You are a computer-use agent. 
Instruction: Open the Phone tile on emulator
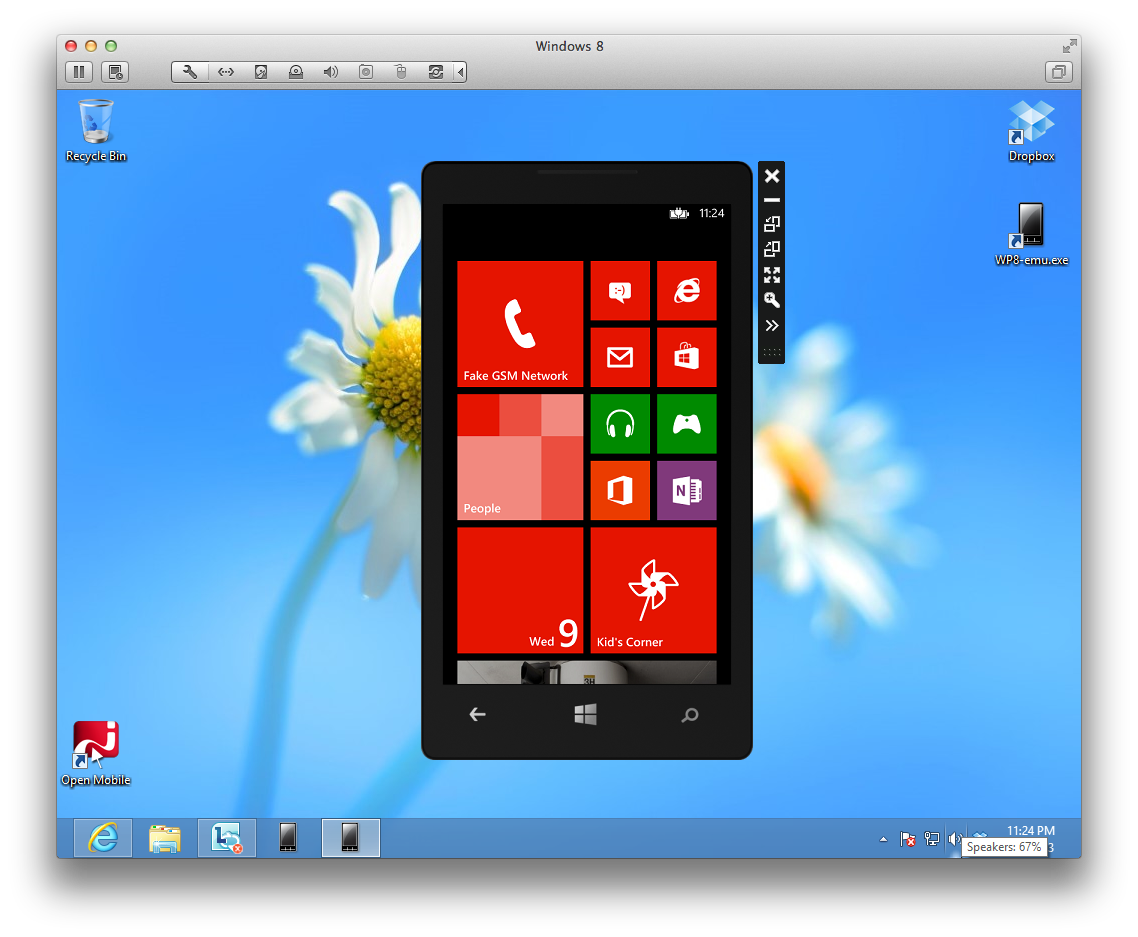(x=520, y=324)
